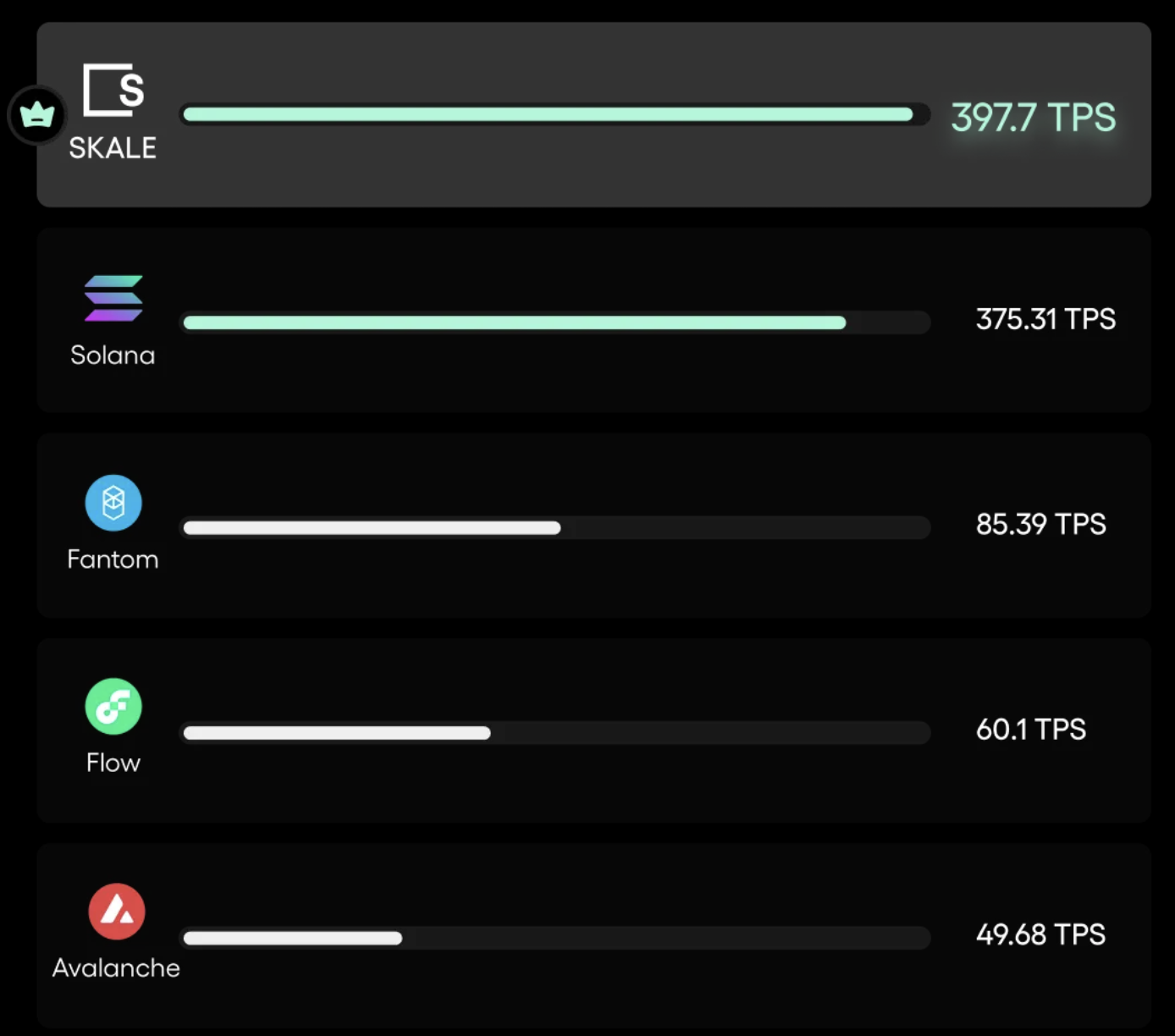Click the Fantom logo icon
This screenshot has height=1036, width=1175.
point(113,503)
